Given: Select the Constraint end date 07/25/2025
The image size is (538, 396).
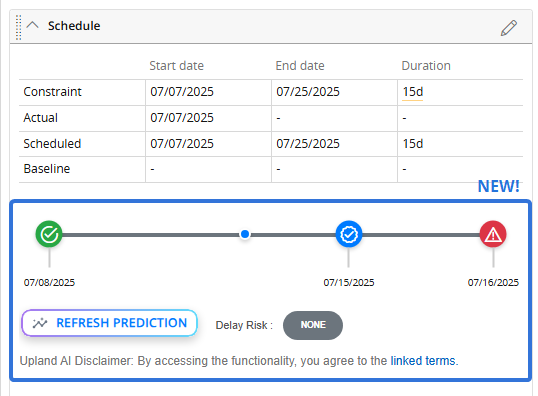Looking at the screenshot, I should pos(308,92).
